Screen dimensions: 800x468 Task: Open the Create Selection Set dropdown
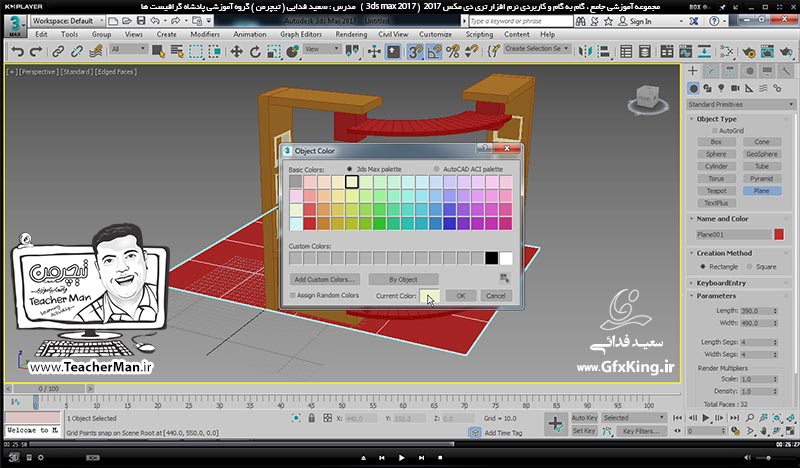[537, 48]
